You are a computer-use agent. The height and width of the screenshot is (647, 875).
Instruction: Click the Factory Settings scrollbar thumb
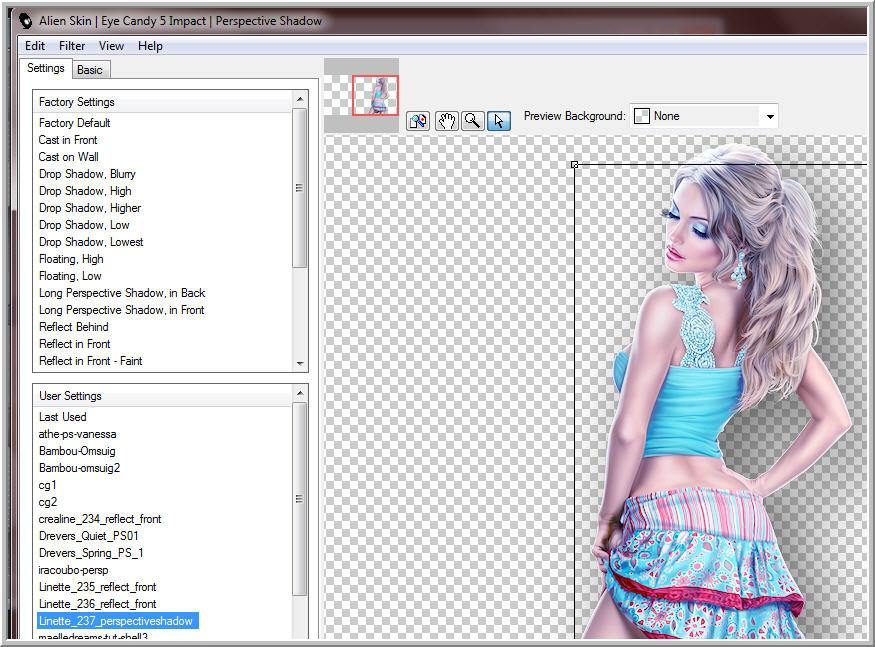pyautogui.click(x=300, y=188)
